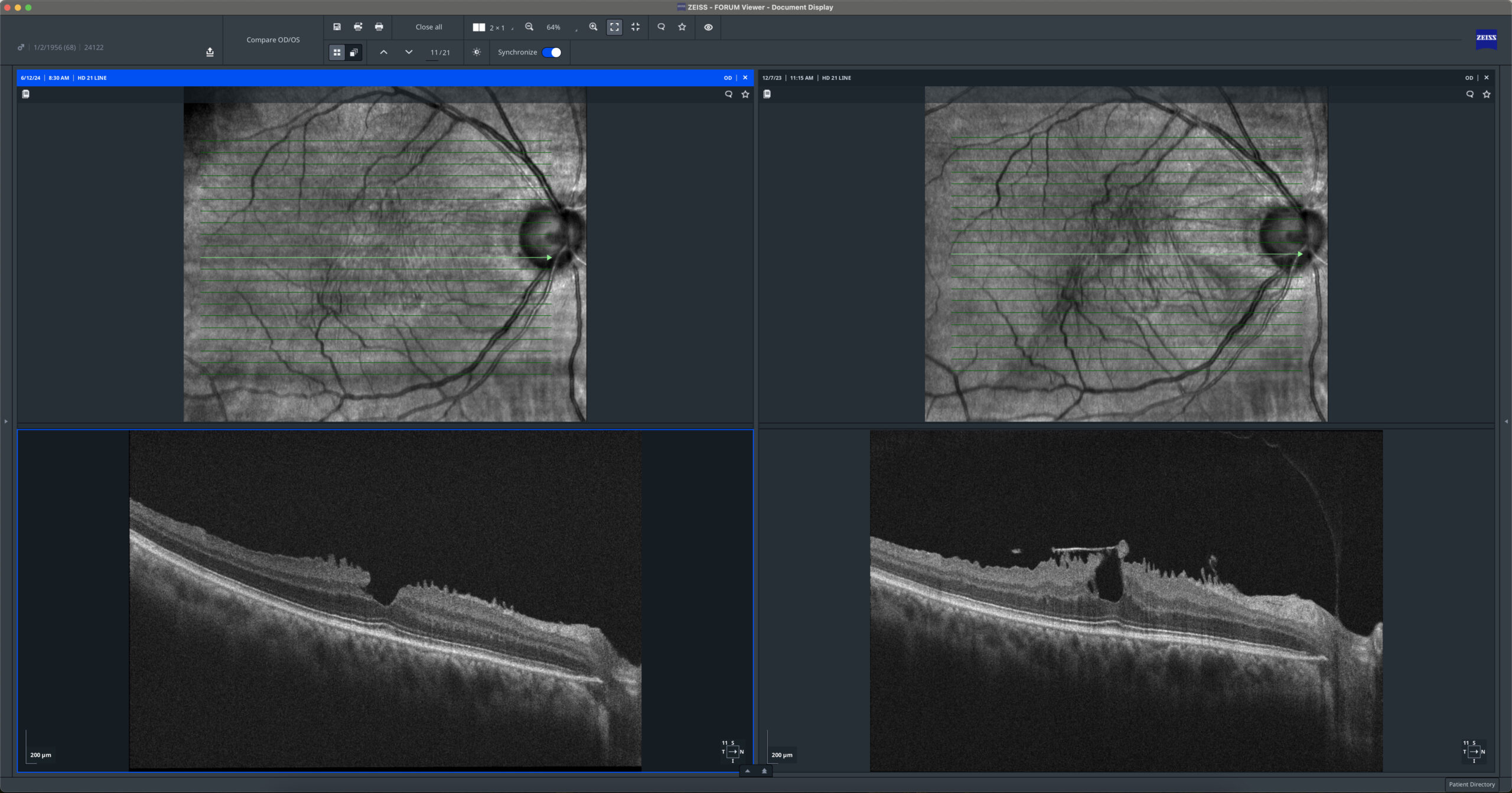Click the double up arrow at bottom center

[764, 771]
